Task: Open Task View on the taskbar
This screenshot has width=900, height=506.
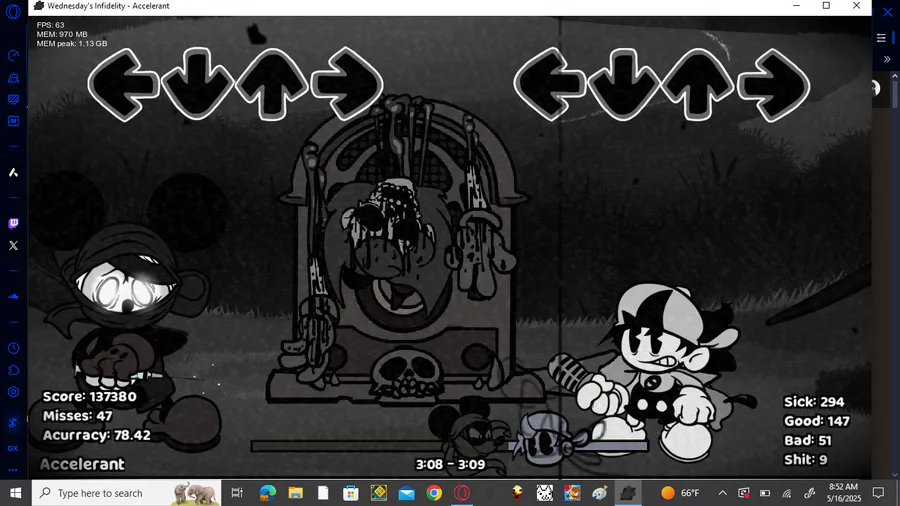Action: tap(236, 493)
